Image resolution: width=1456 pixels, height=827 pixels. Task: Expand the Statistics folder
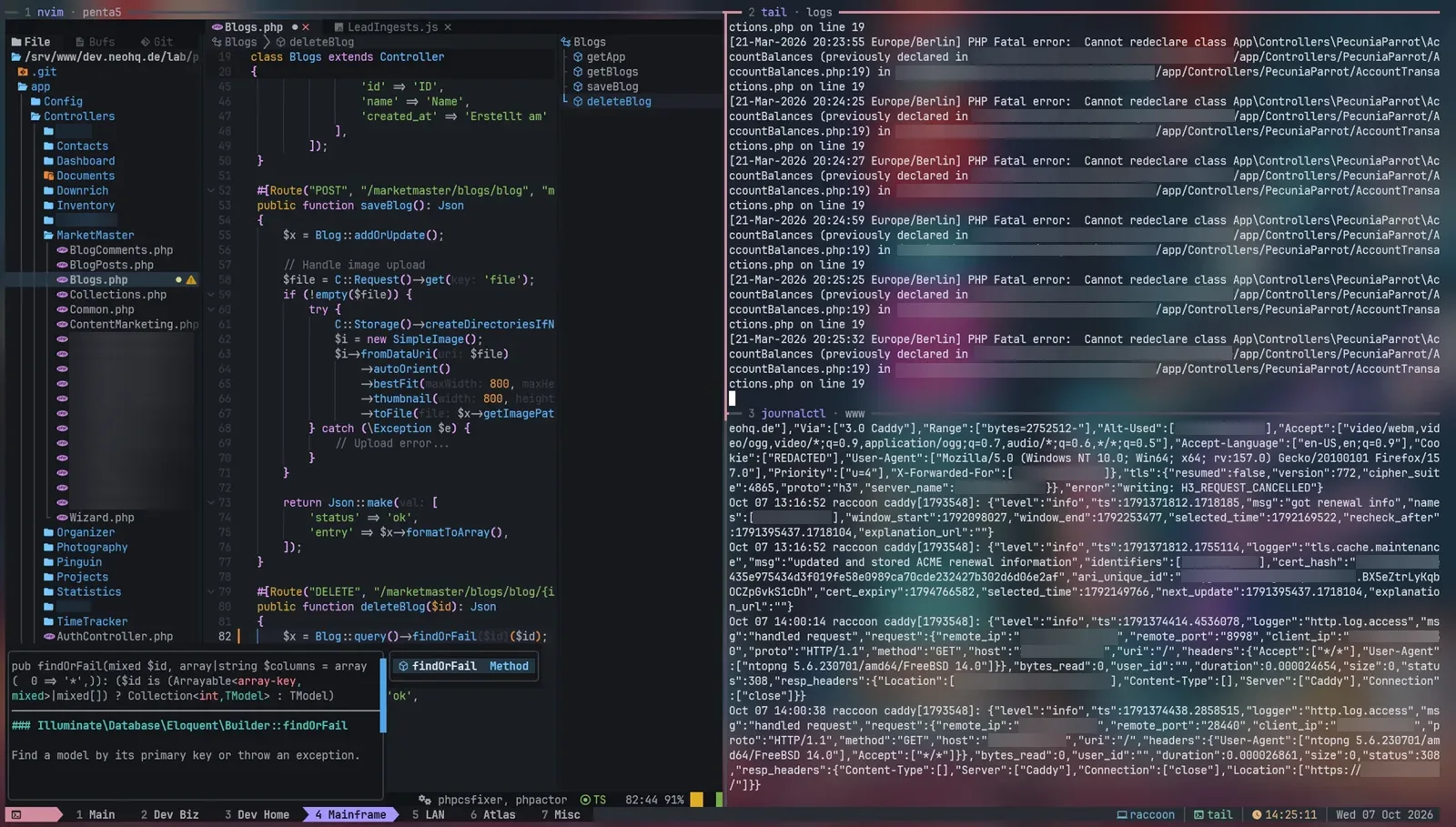pyautogui.click(x=82, y=592)
